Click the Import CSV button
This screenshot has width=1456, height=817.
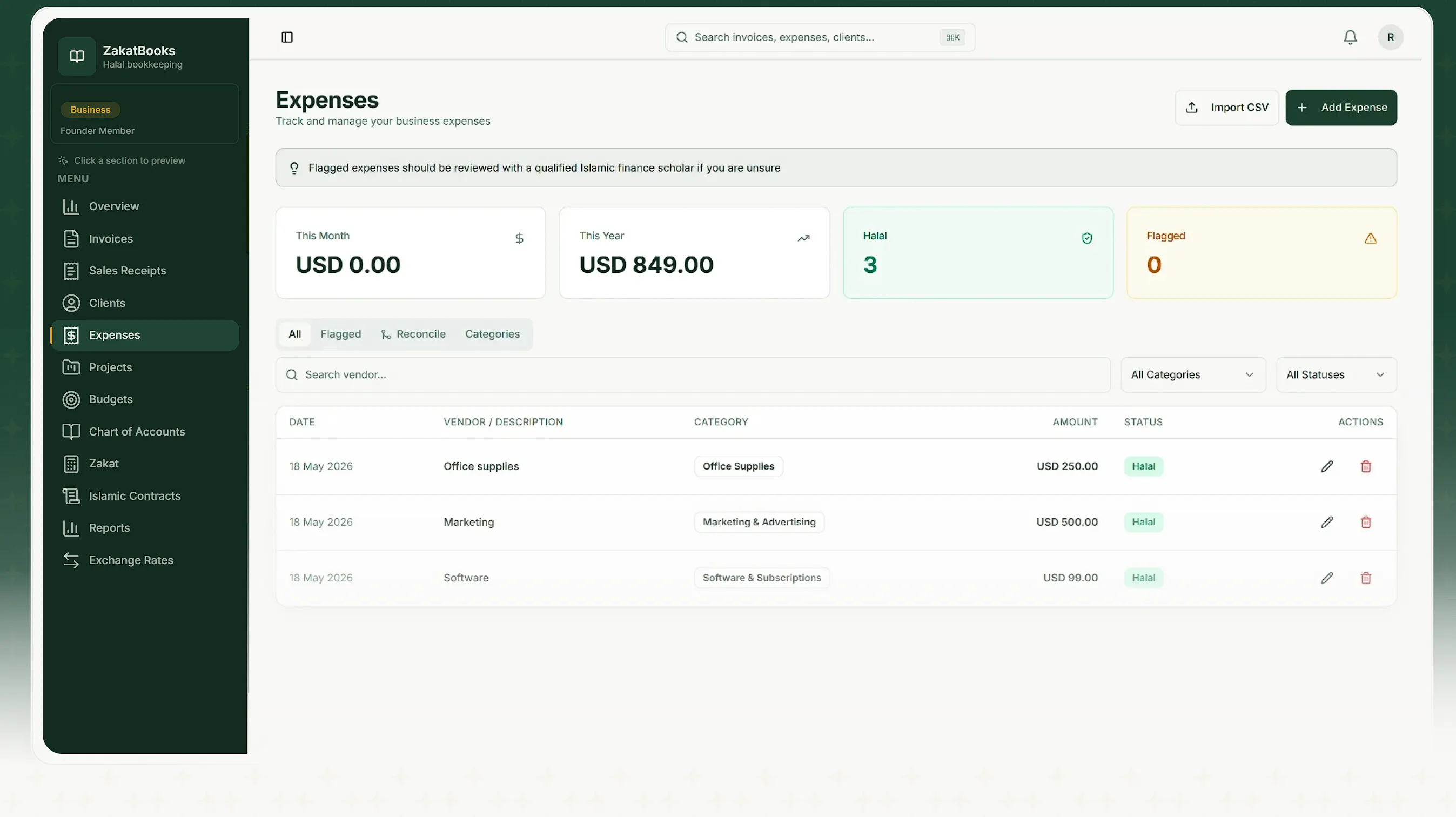pos(1226,108)
